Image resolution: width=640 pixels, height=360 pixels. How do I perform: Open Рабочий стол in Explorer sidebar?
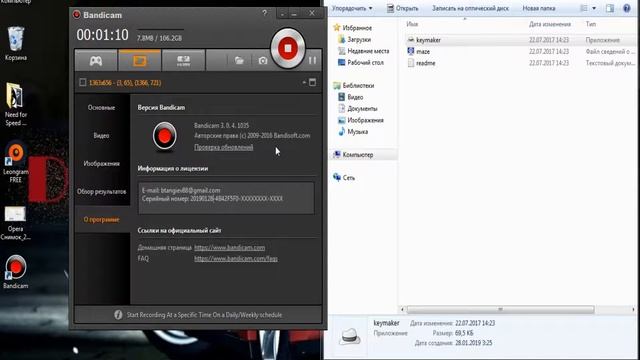360,62
